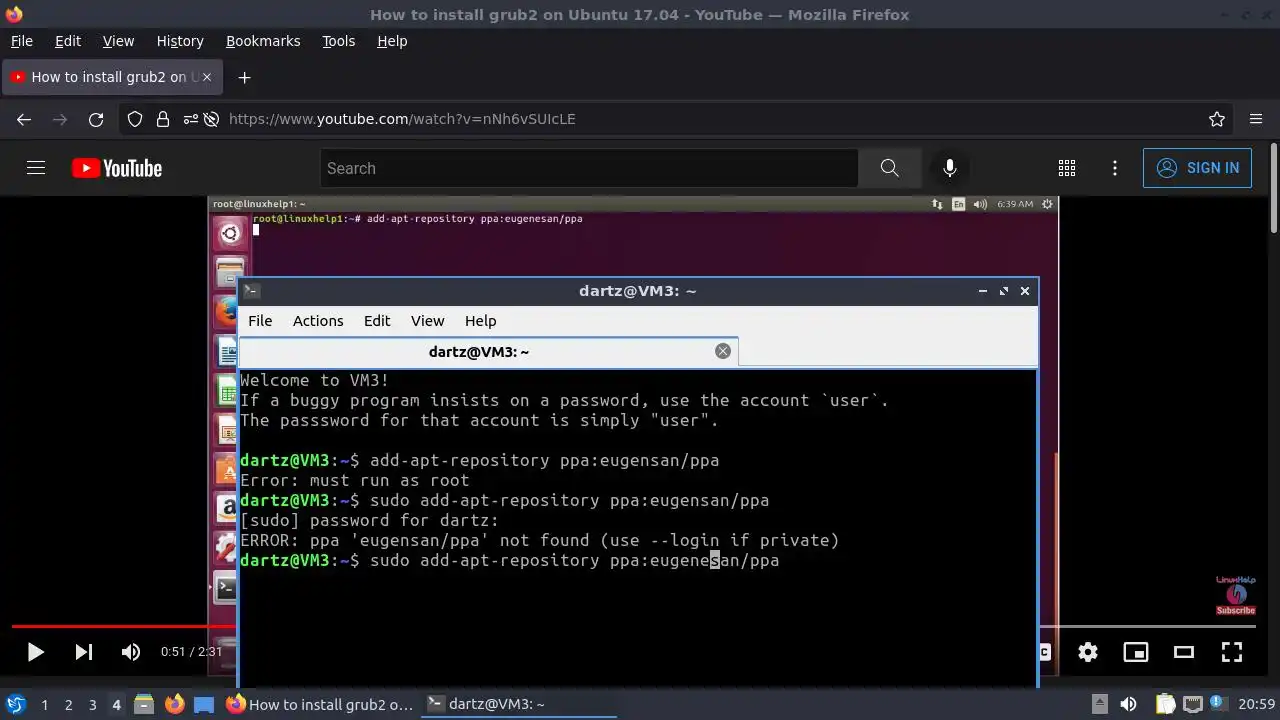Open Firefox History menu
Image resolution: width=1280 pixels, height=720 pixels.
pyautogui.click(x=180, y=41)
